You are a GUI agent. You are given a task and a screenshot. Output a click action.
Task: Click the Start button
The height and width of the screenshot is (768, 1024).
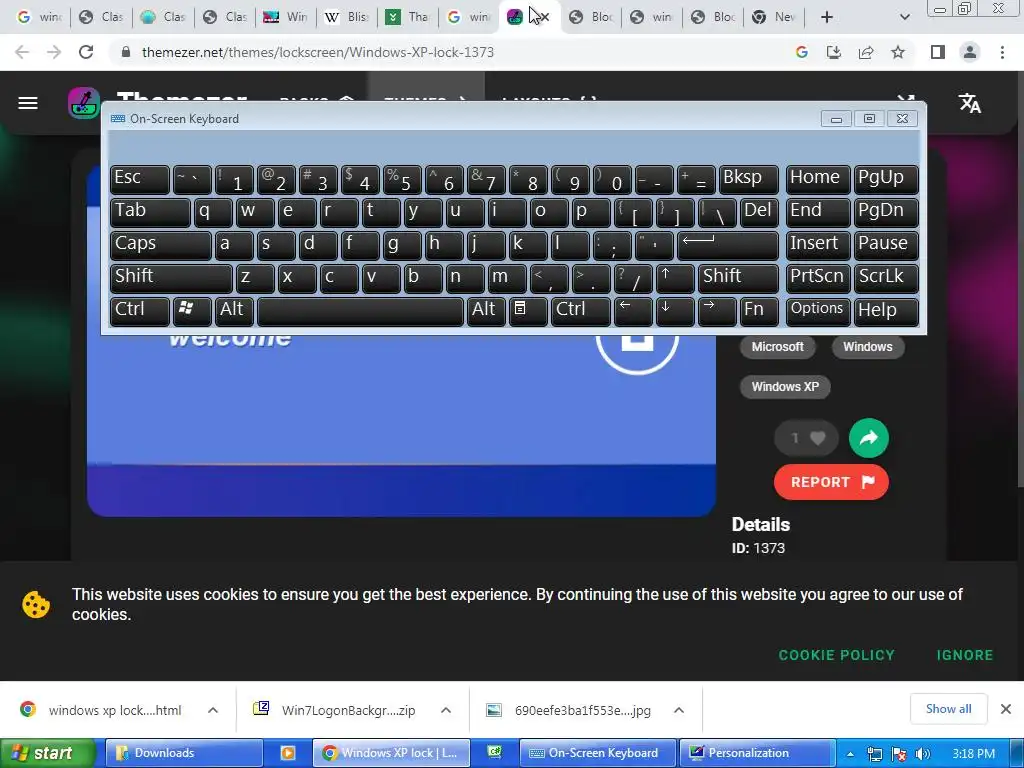(x=47, y=753)
